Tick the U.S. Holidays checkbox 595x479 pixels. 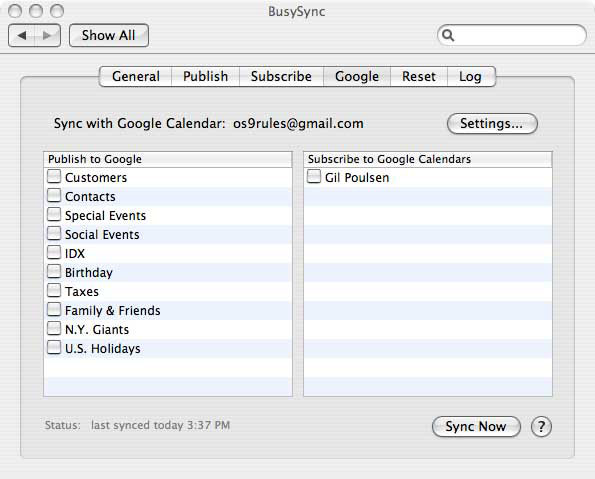54,347
